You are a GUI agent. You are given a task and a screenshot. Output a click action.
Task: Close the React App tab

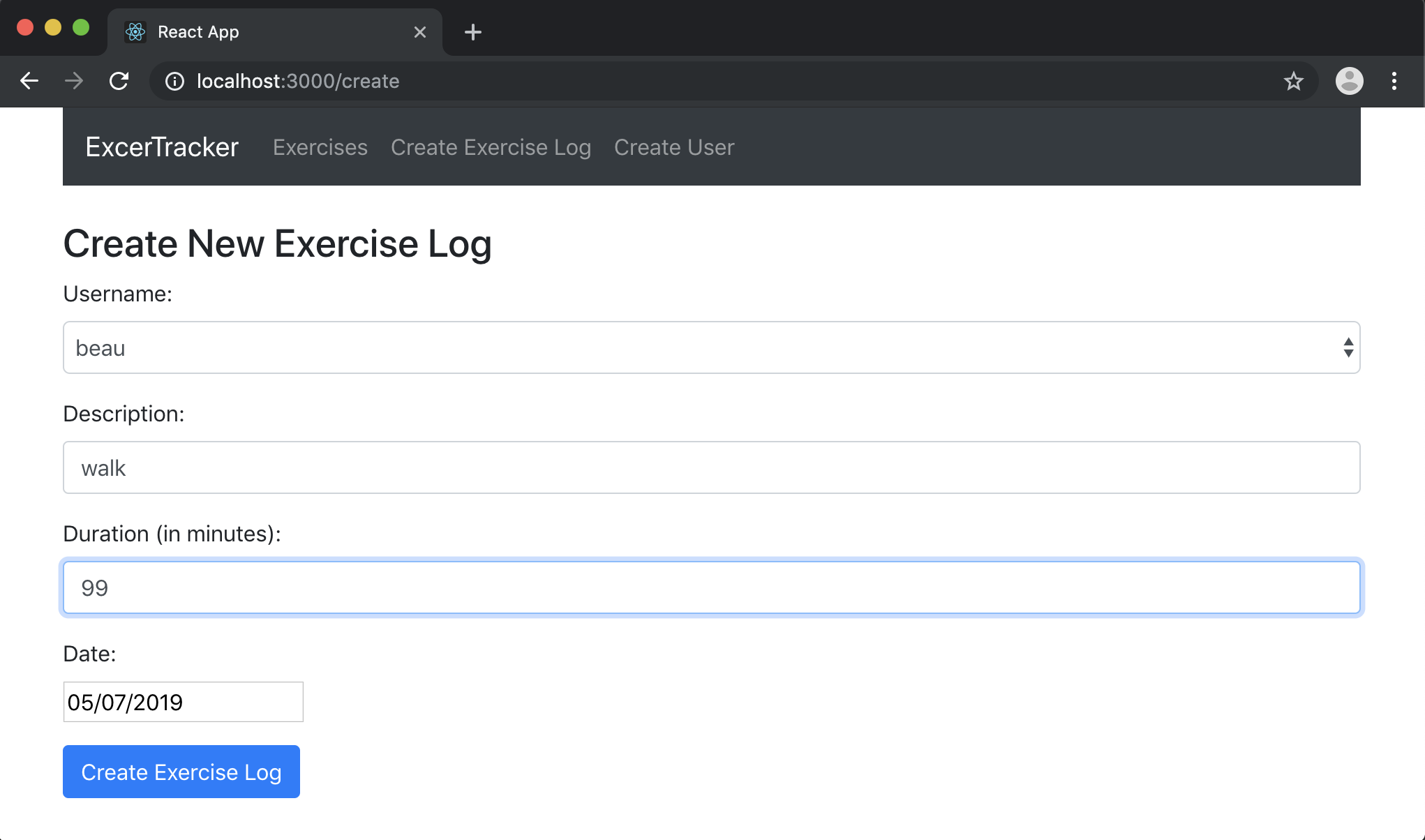(x=419, y=32)
